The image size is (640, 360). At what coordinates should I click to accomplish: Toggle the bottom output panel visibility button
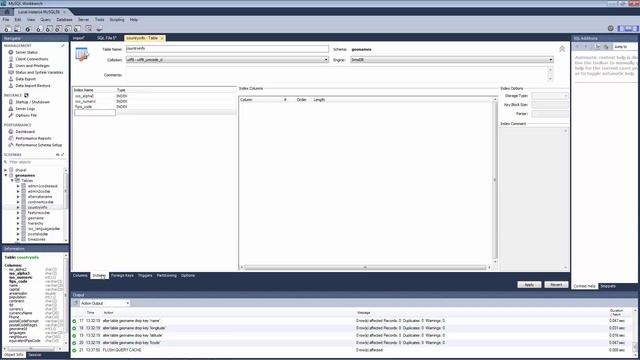click(x=628, y=29)
